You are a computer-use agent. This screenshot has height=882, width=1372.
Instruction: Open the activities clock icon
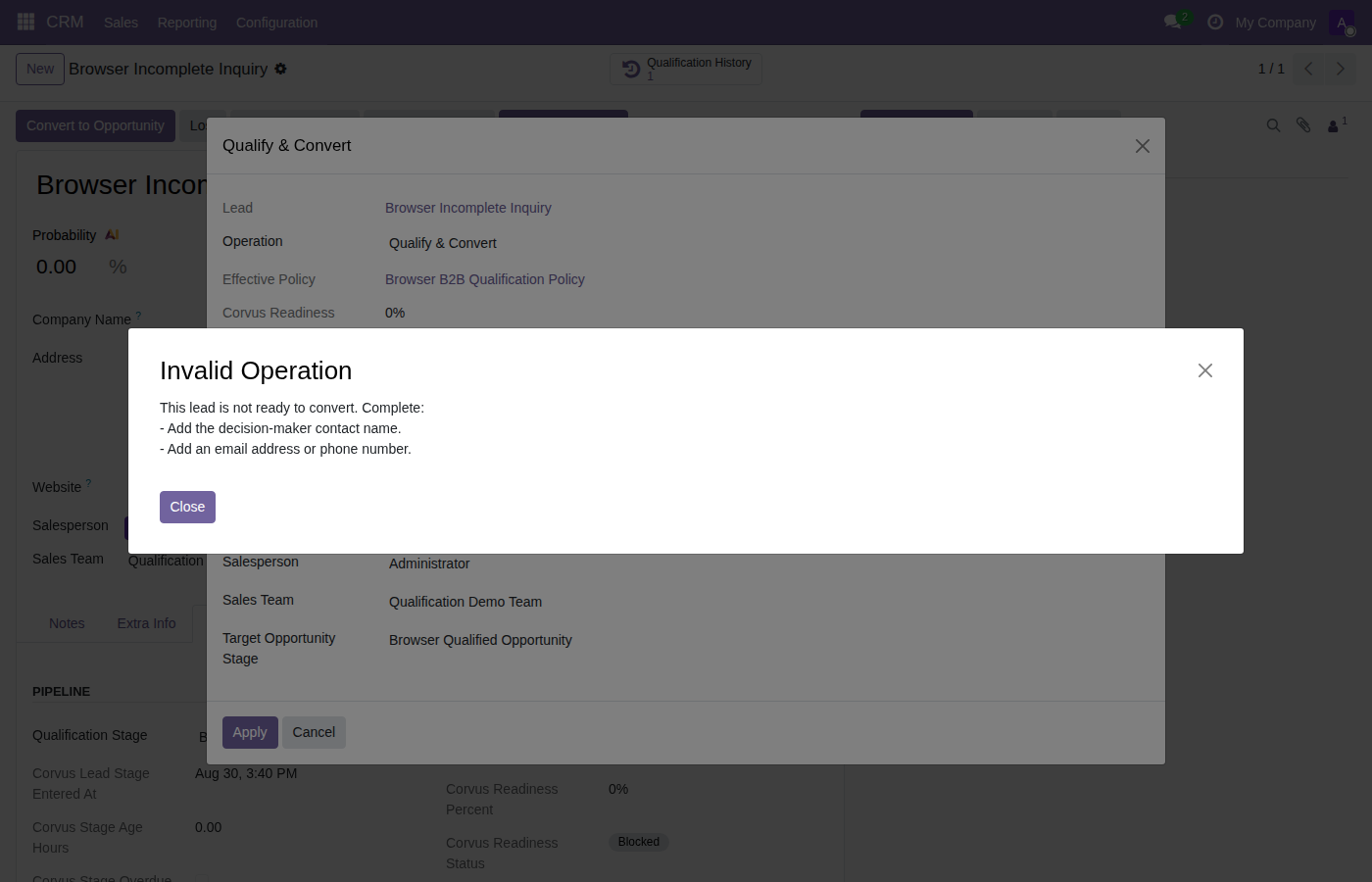click(x=1215, y=22)
